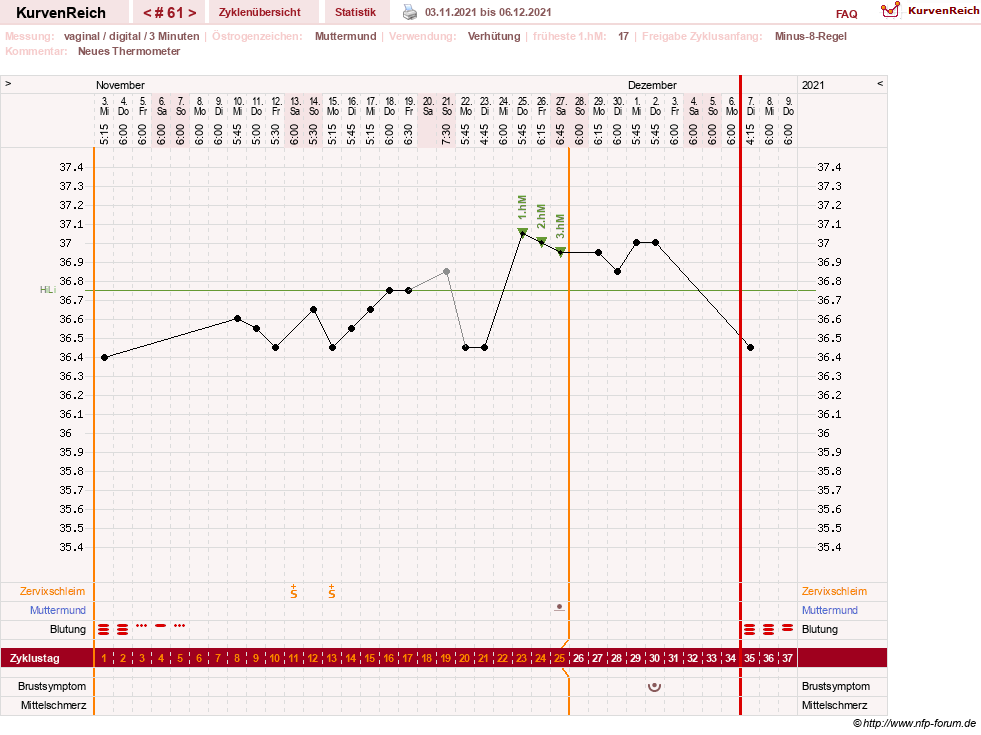This screenshot has width=981, height=735.
Task: Click the breast symptom icon on day 30
Action: click(x=654, y=687)
